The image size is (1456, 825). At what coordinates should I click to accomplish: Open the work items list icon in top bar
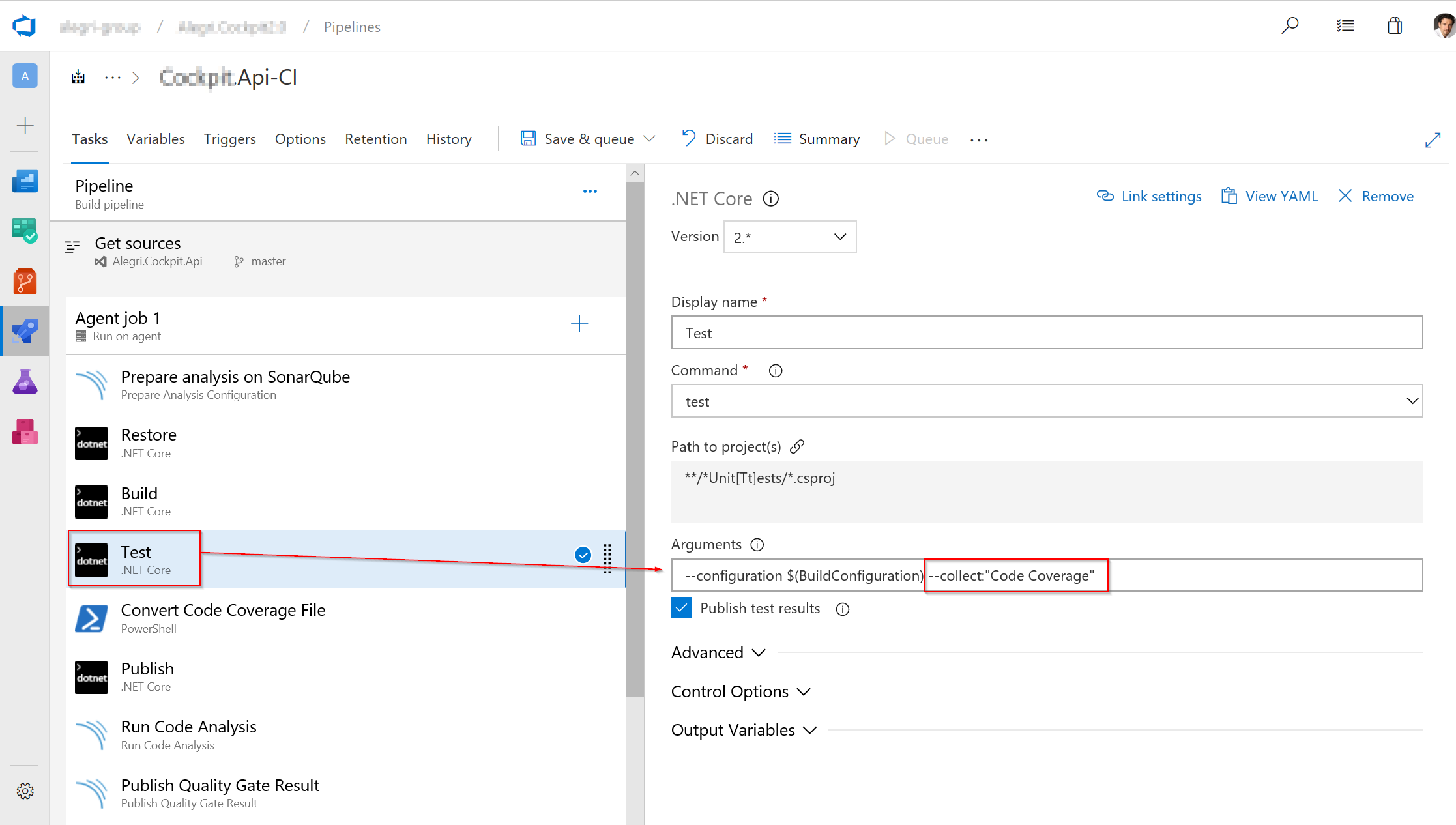coord(1345,25)
